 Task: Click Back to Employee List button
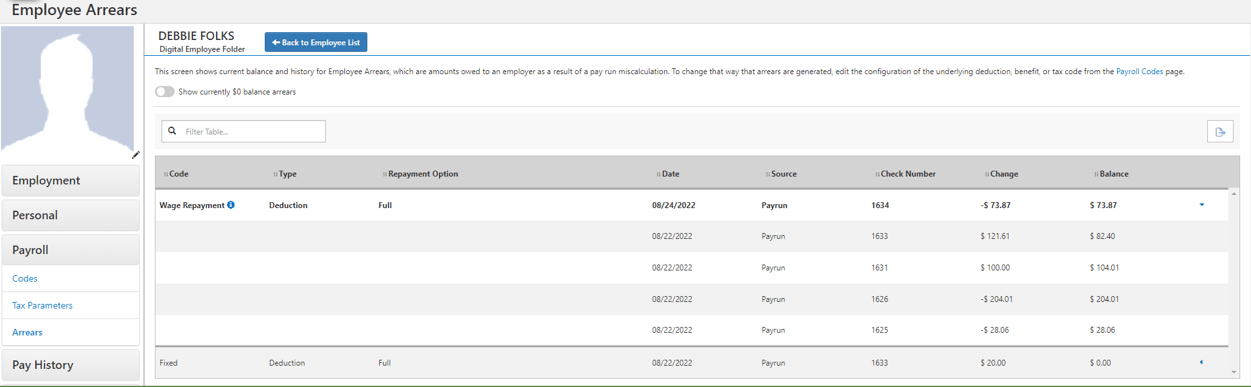(316, 42)
